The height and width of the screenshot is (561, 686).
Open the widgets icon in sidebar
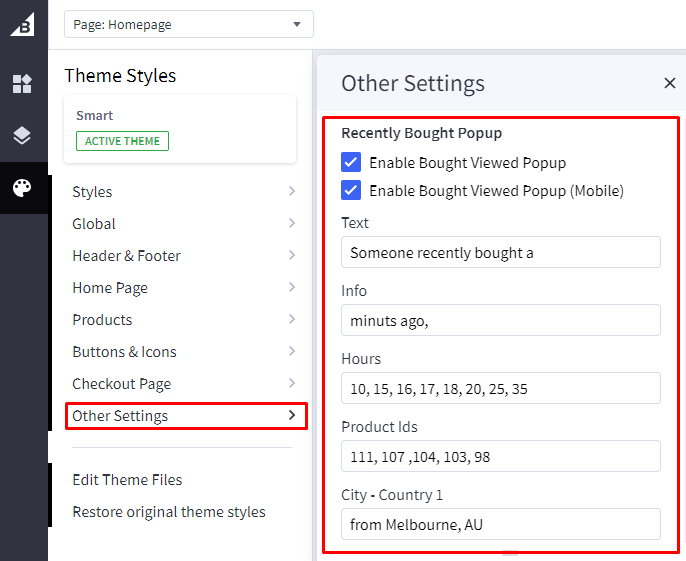[22, 84]
